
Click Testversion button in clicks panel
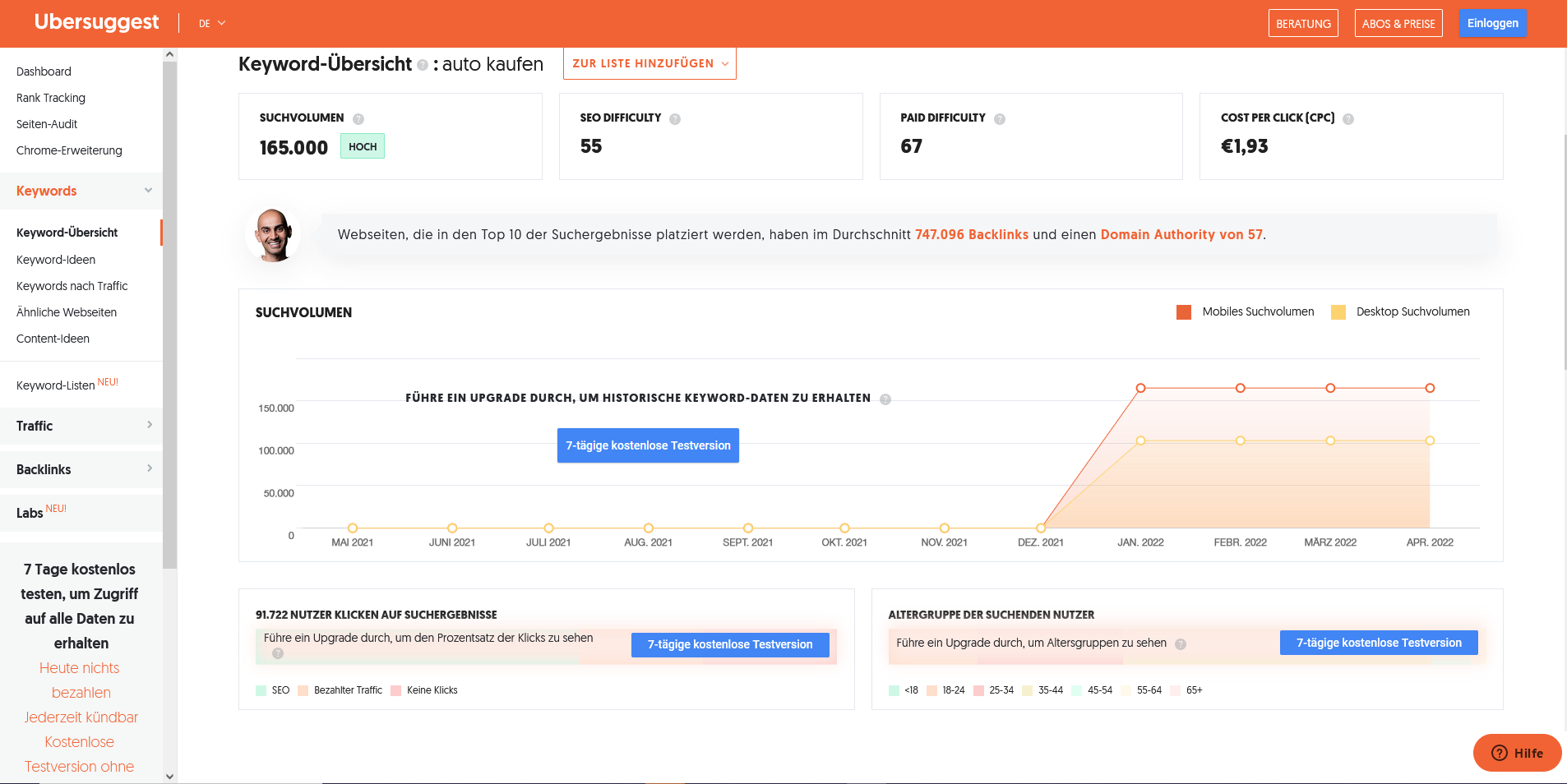pos(730,644)
